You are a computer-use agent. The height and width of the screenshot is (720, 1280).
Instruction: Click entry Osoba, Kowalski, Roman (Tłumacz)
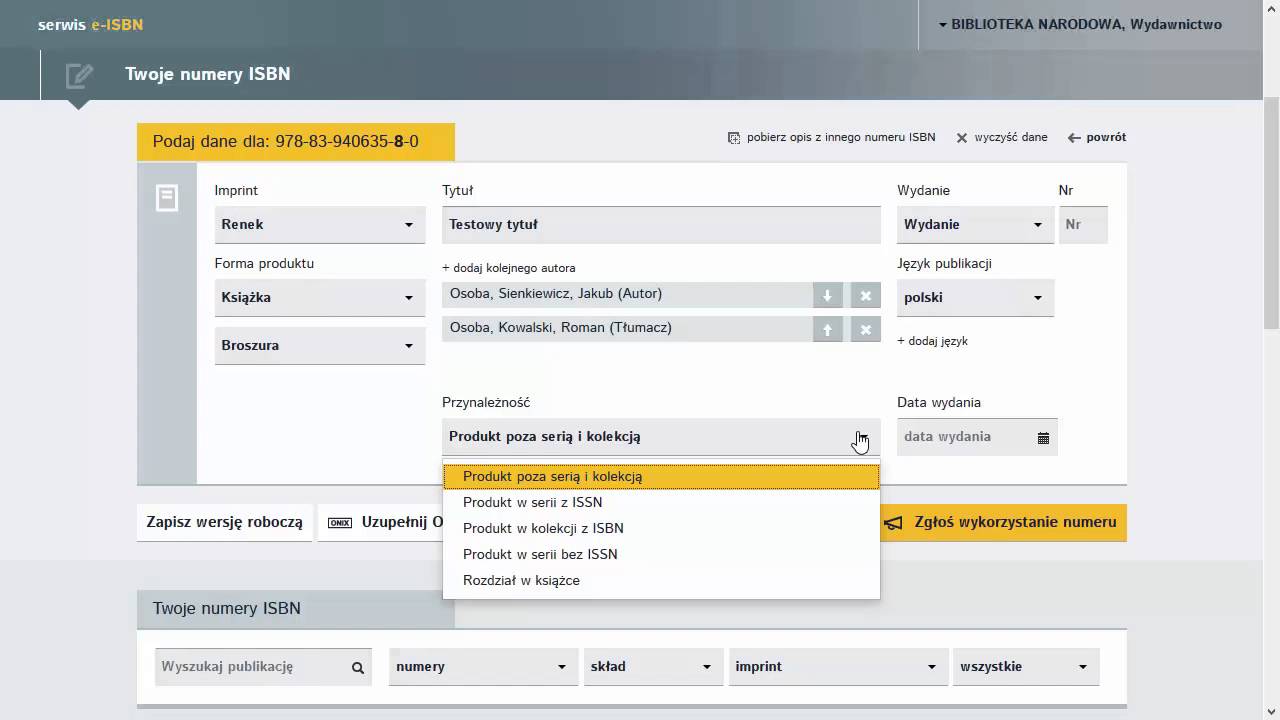click(627, 329)
